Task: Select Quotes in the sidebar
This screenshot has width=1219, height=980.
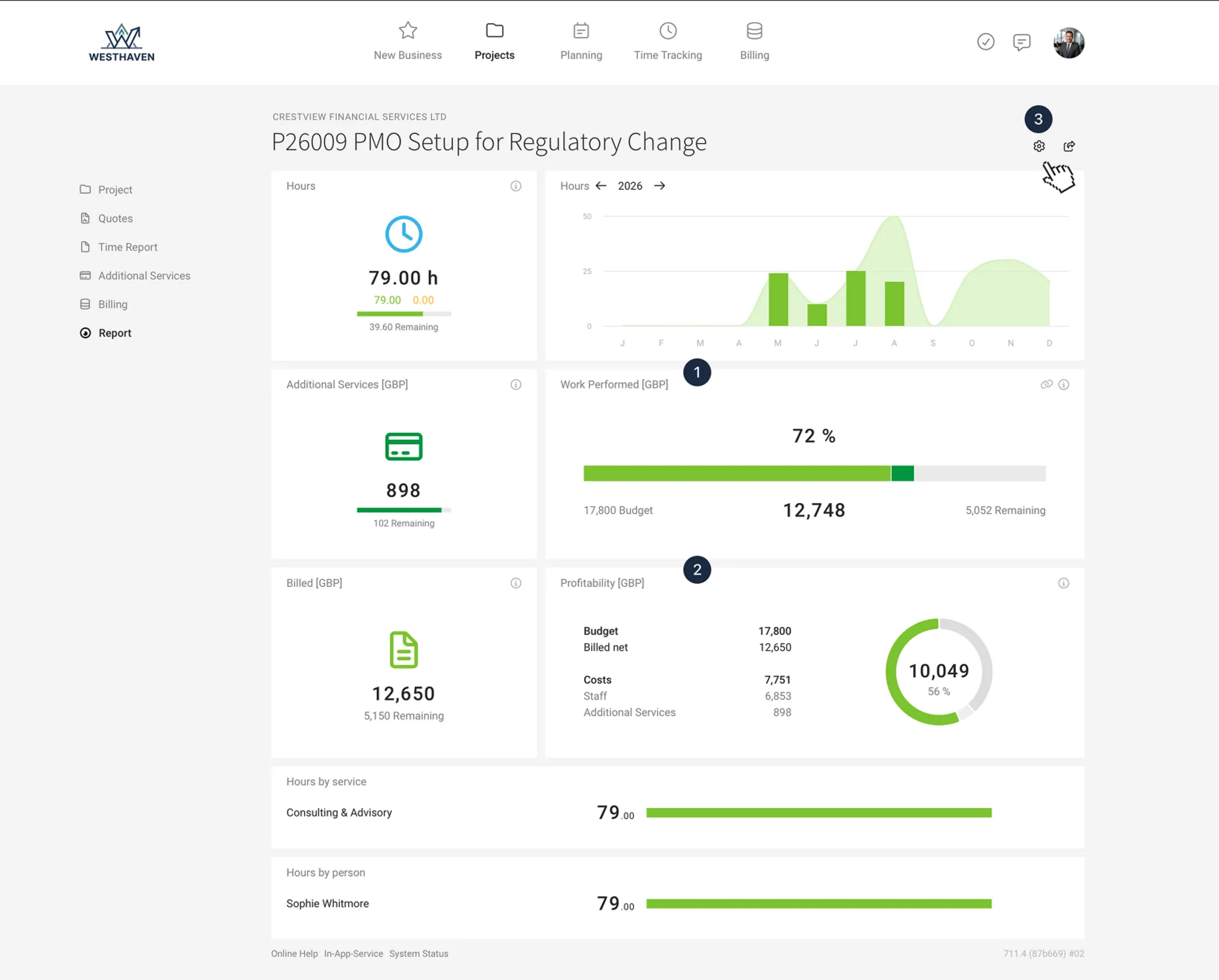Action: pyautogui.click(x=106, y=218)
